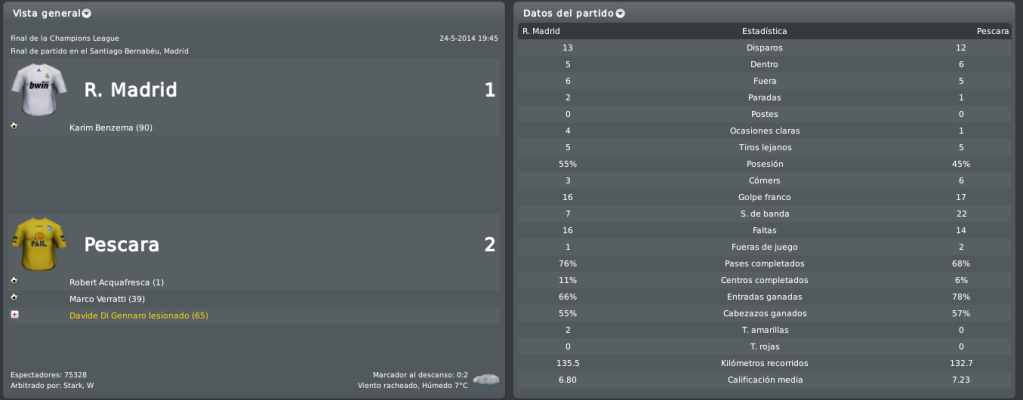The width and height of the screenshot is (1023, 400).
Task: Click the goal ball icon beside Marco Verratti
Action: click(x=14, y=298)
